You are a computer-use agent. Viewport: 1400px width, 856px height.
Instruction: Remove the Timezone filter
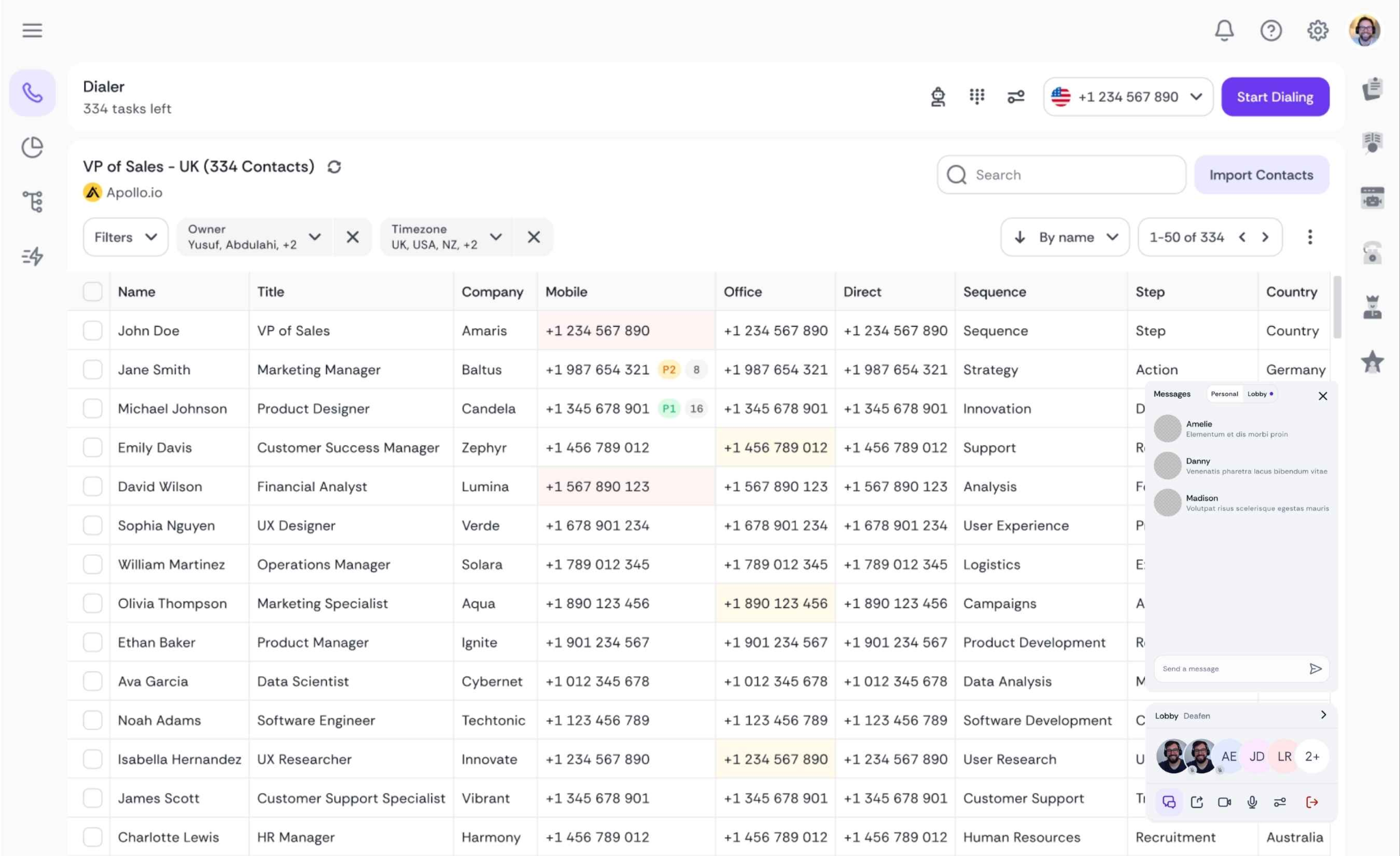point(534,237)
